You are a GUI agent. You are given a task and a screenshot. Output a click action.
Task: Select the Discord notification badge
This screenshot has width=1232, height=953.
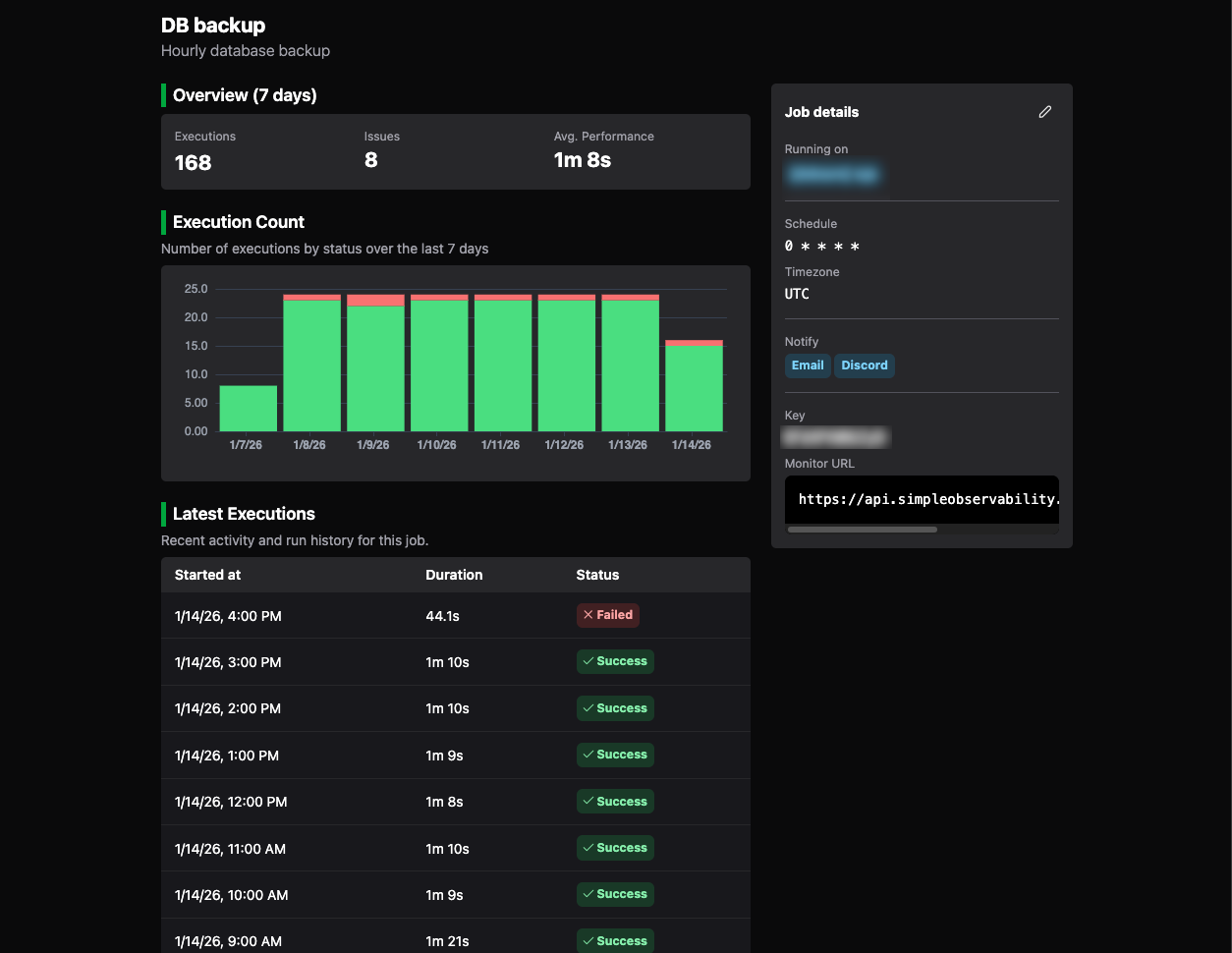[865, 365]
